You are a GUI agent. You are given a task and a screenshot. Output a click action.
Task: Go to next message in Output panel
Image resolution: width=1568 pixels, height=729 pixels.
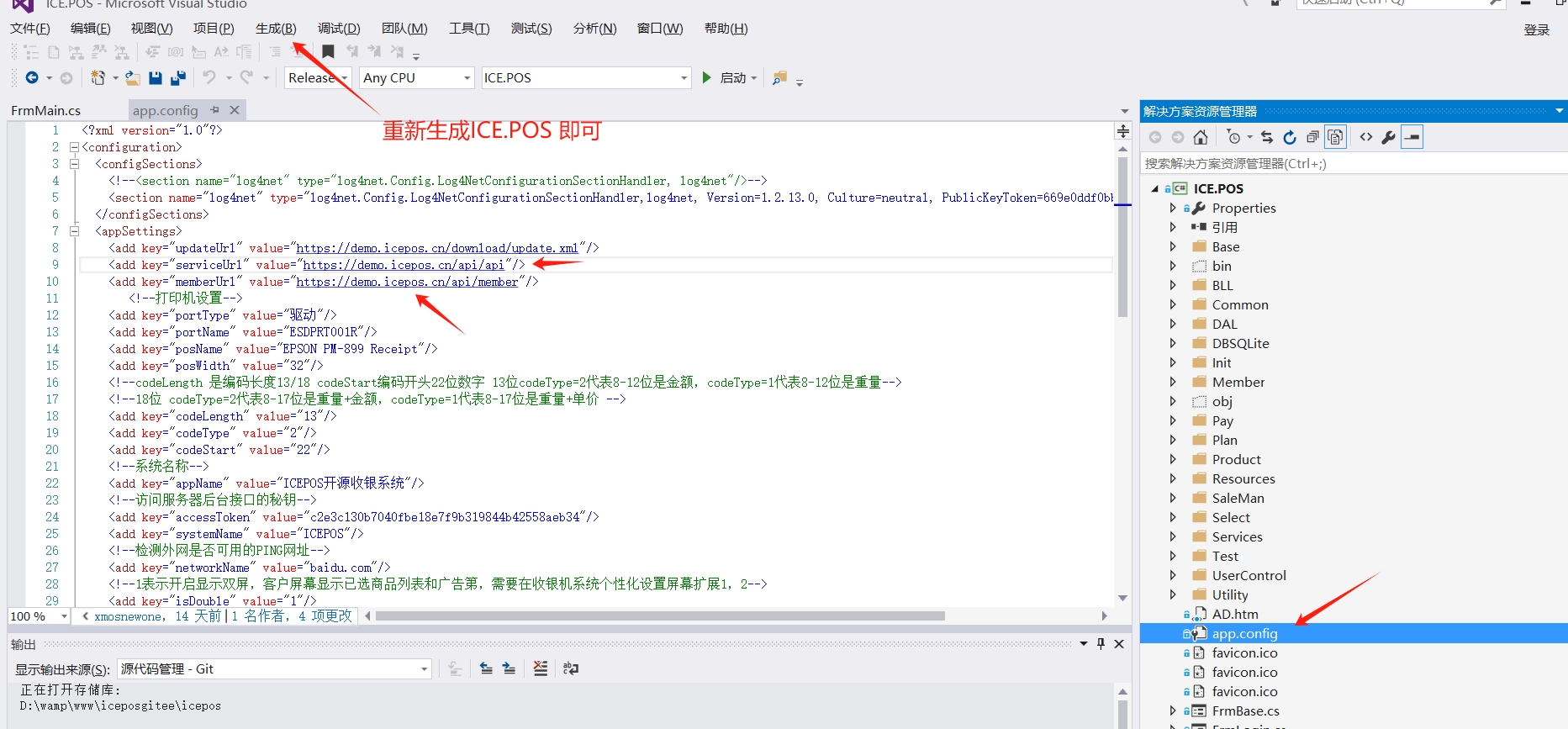pos(509,668)
